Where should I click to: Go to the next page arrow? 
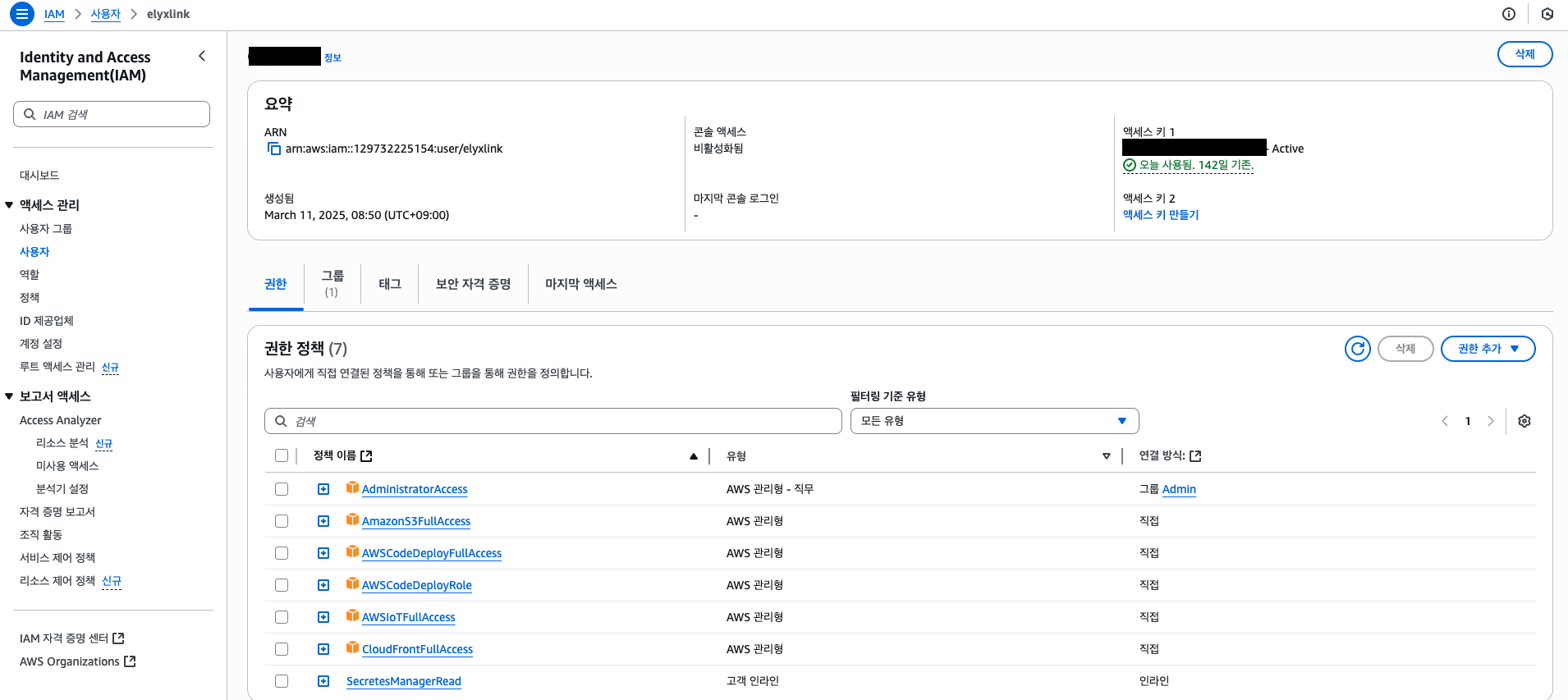coord(1491,421)
